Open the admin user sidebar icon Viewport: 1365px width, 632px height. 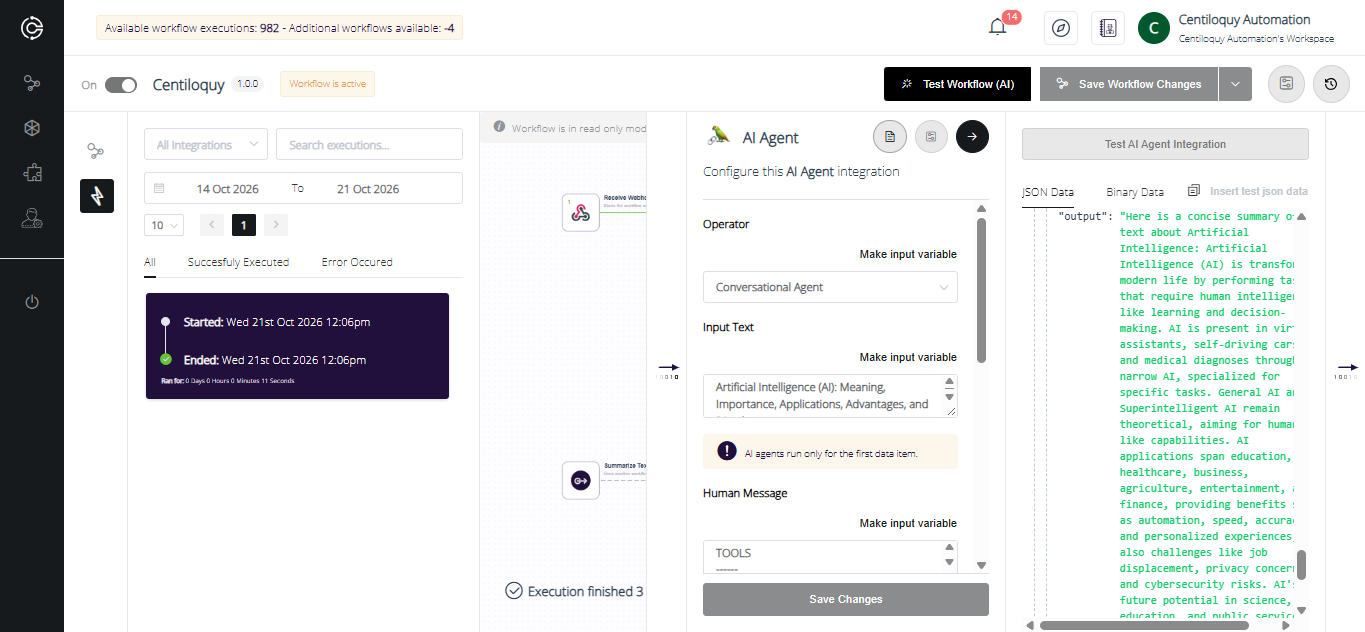click(x=32, y=218)
